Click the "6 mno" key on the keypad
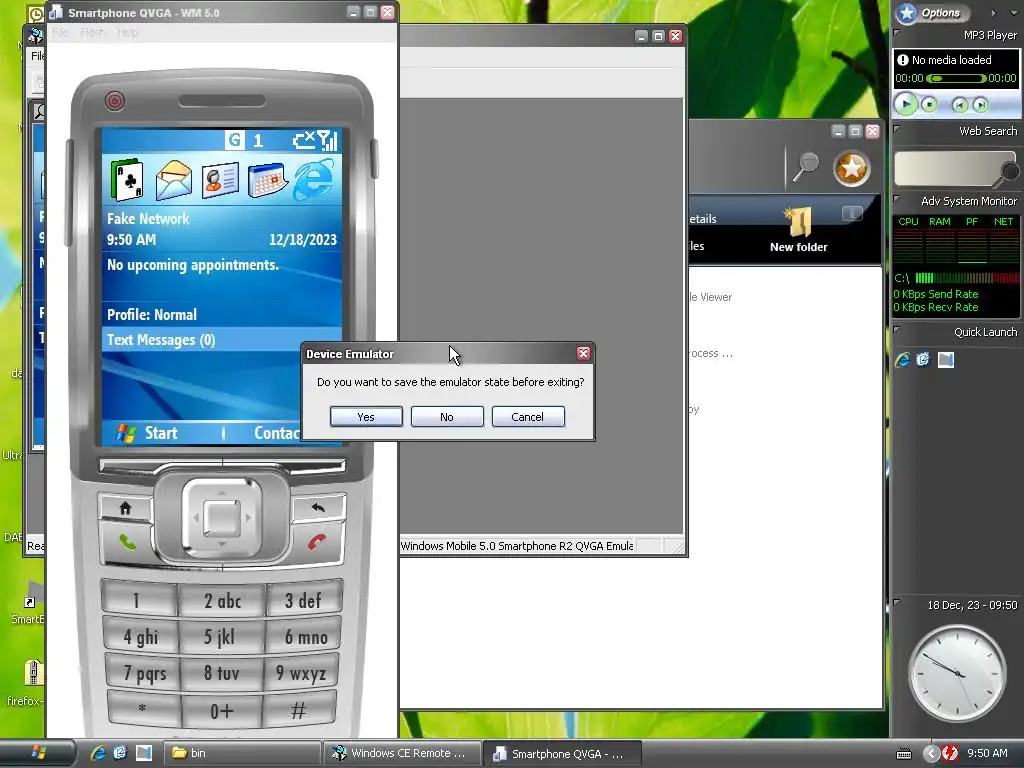The image size is (1024, 768). pyautogui.click(x=304, y=636)
